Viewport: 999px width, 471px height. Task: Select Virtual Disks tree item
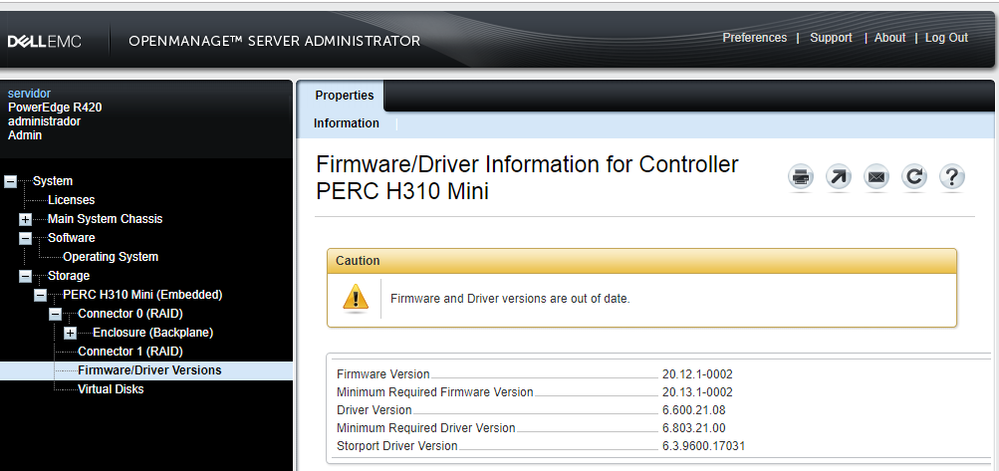(111, 389)
